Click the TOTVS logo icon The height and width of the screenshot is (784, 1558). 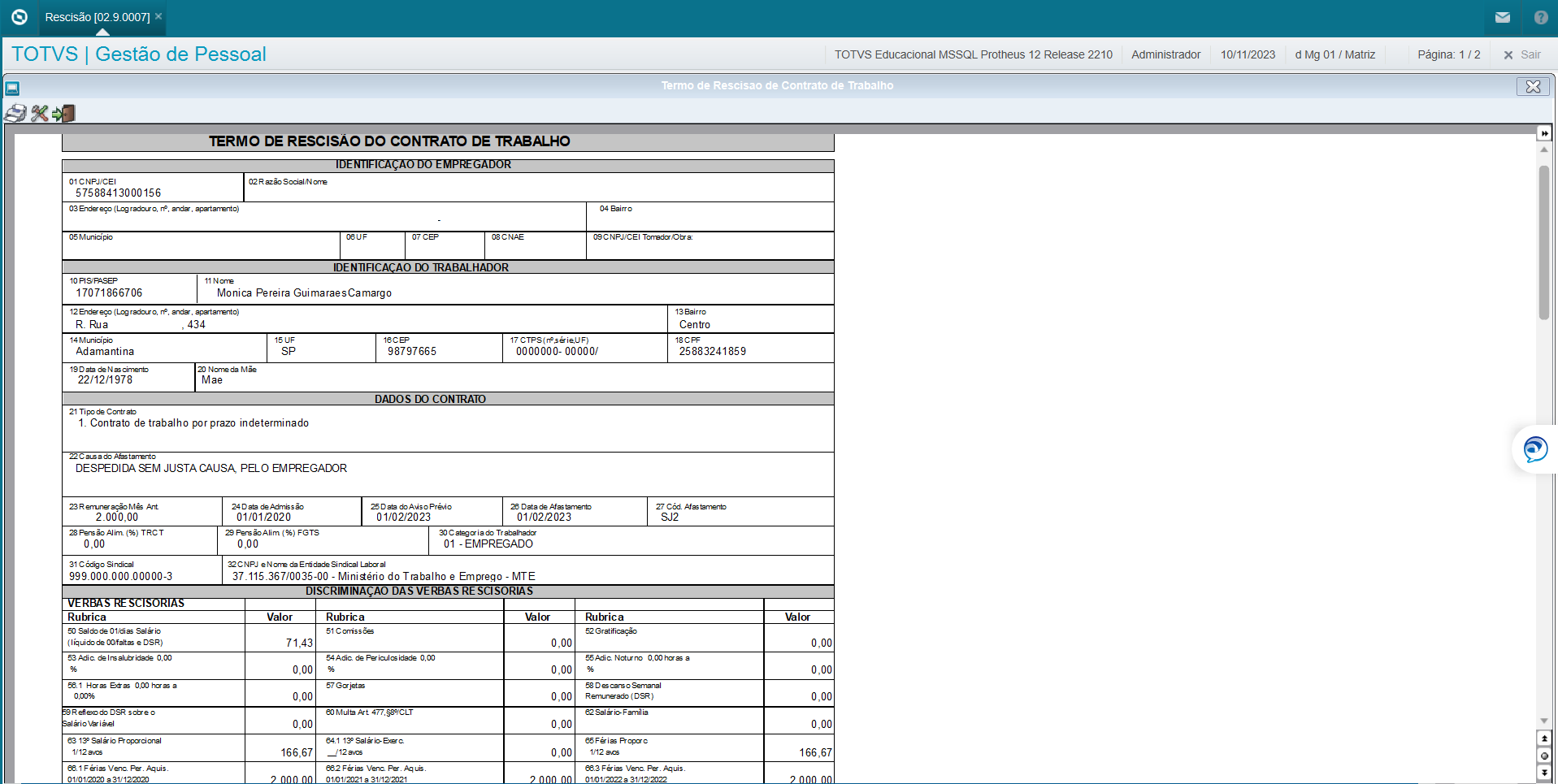20,17
